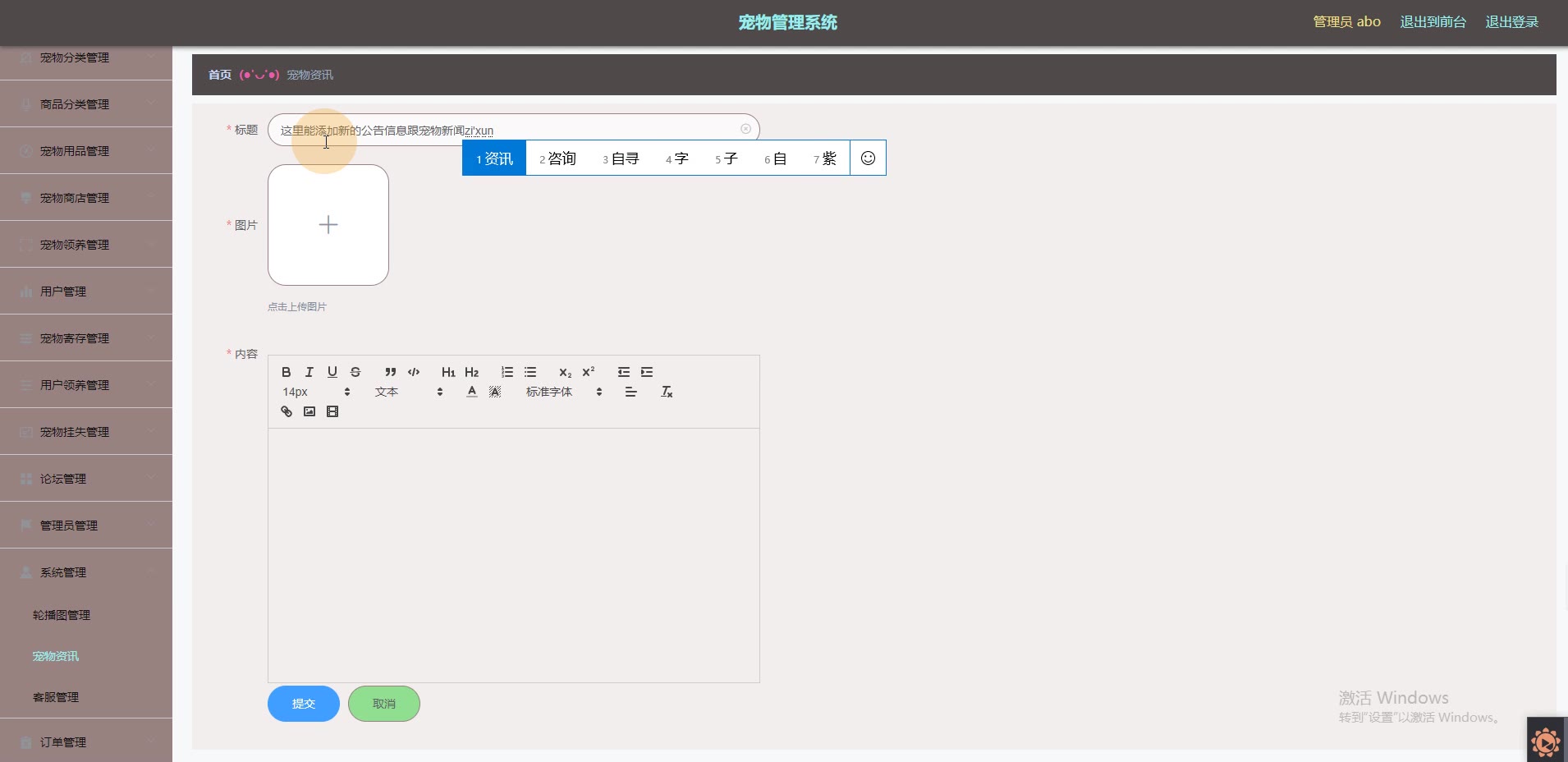
Task: Open the 管理员管理 sidebar menu
Action: click(x=86, y=526)
